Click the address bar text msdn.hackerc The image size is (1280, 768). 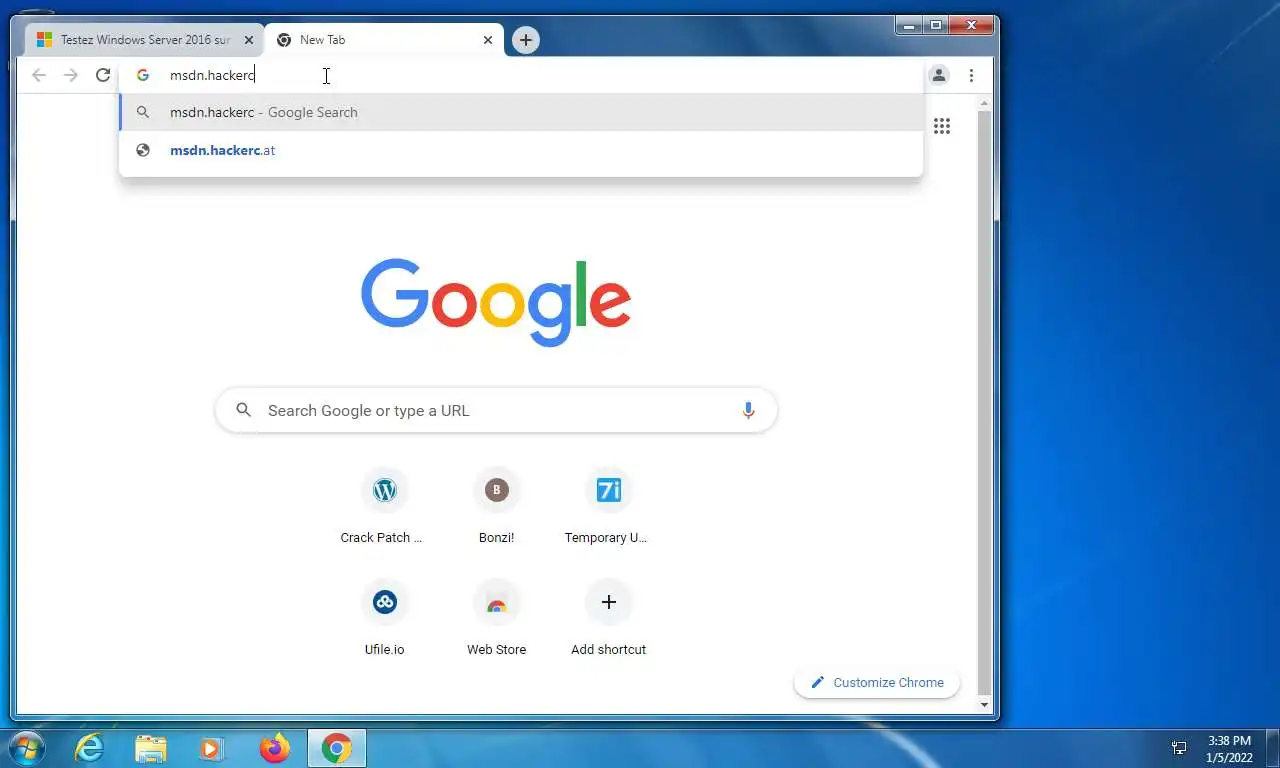(x=212, y=75)
